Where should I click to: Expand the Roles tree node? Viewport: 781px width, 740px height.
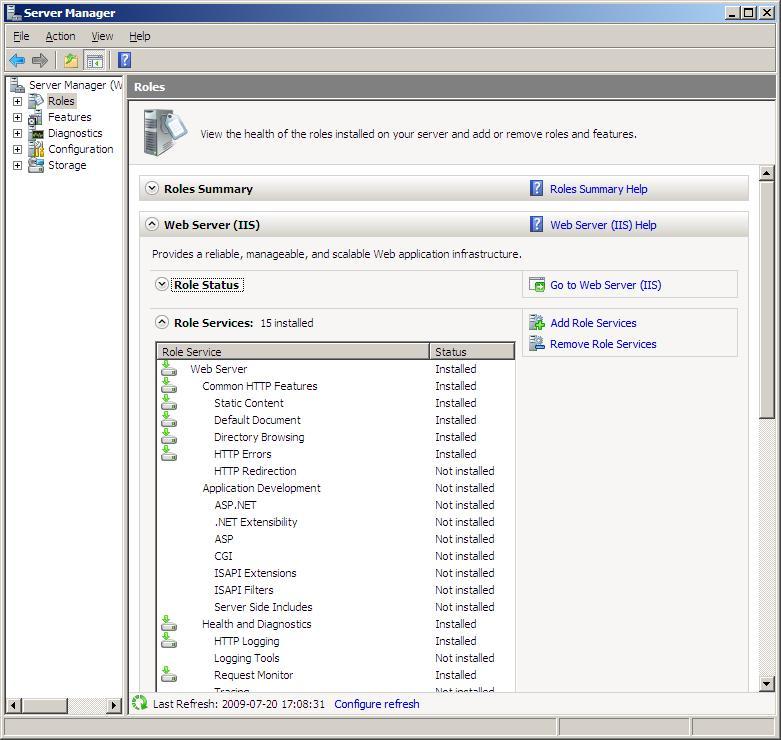(17, 102)
